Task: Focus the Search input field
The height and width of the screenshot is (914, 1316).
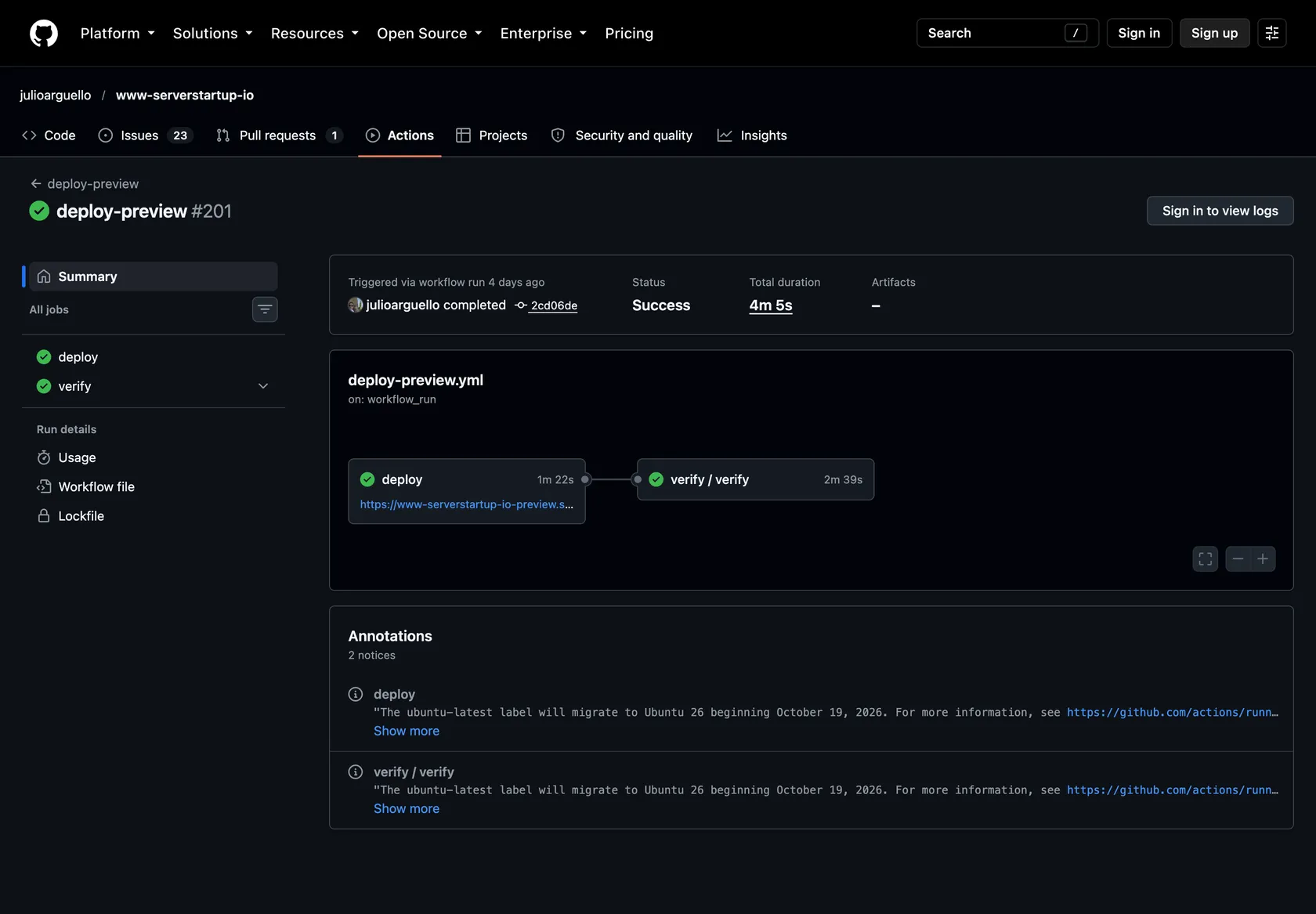Action: point(1007,33)
